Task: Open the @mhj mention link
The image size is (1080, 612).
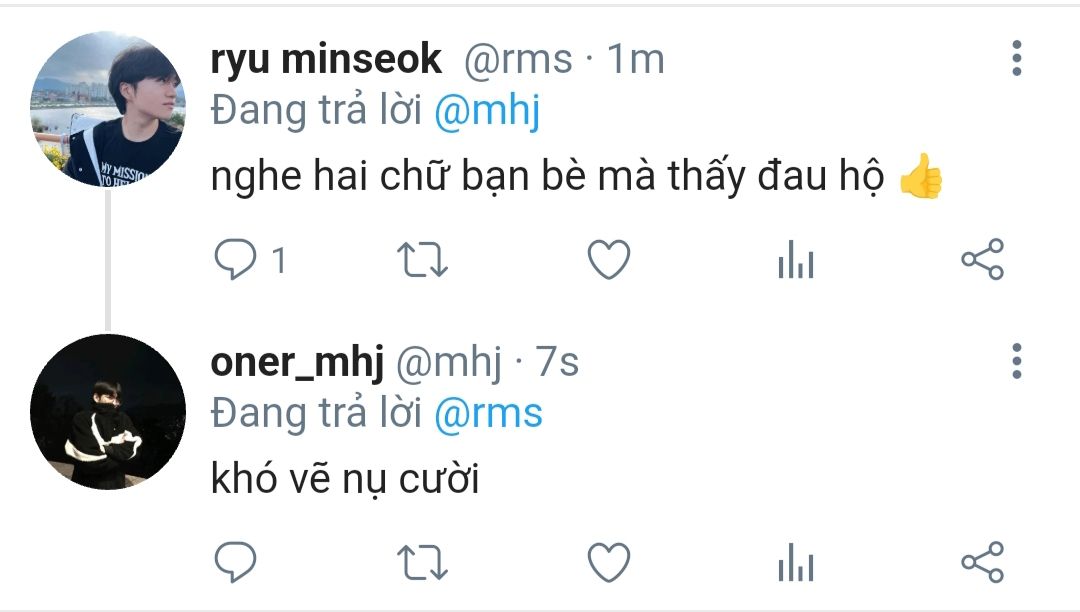Action: pos(487,111)
